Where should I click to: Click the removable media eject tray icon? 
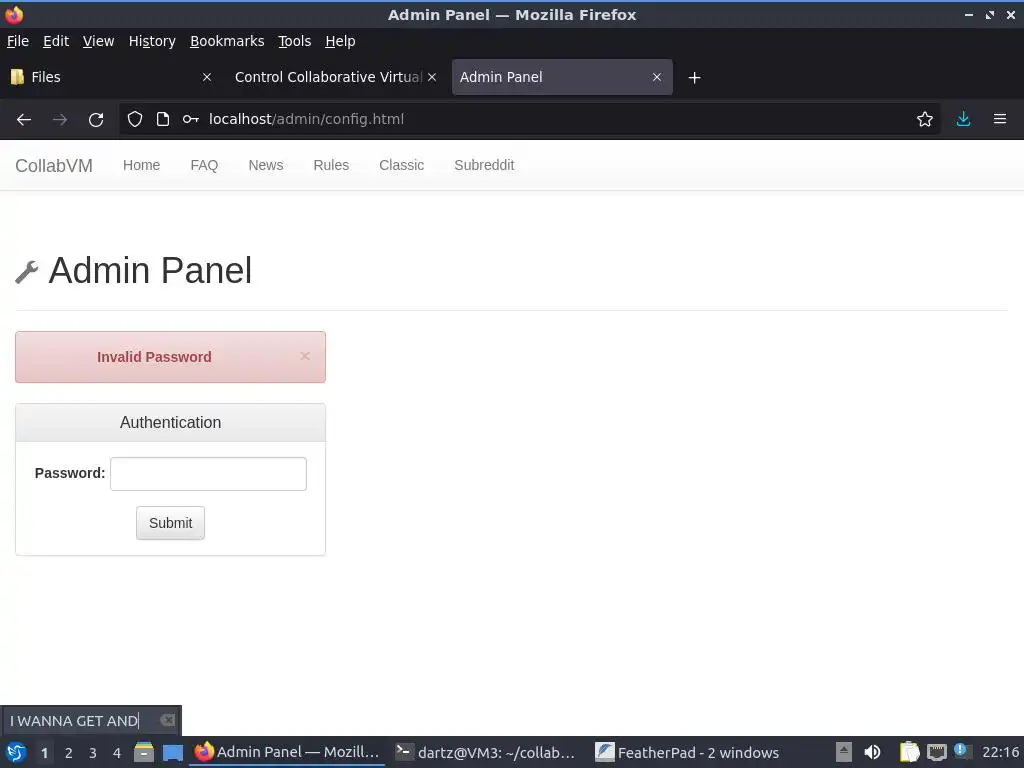[844, 752]
